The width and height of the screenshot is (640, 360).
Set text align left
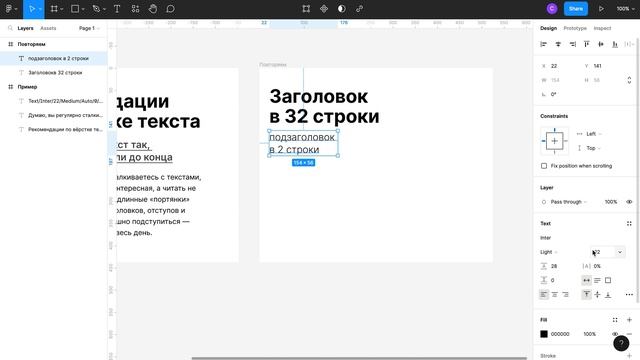[544, 294]
